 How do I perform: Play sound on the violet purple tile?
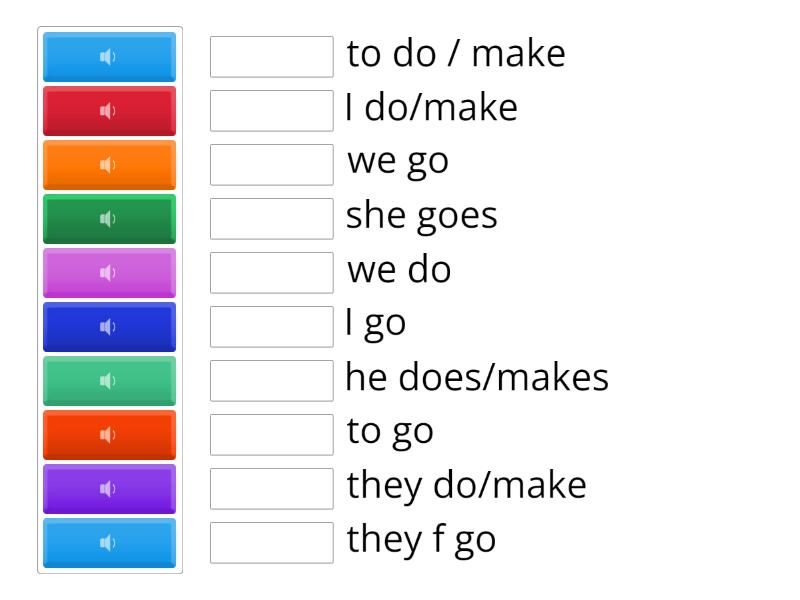click(109, 489)
